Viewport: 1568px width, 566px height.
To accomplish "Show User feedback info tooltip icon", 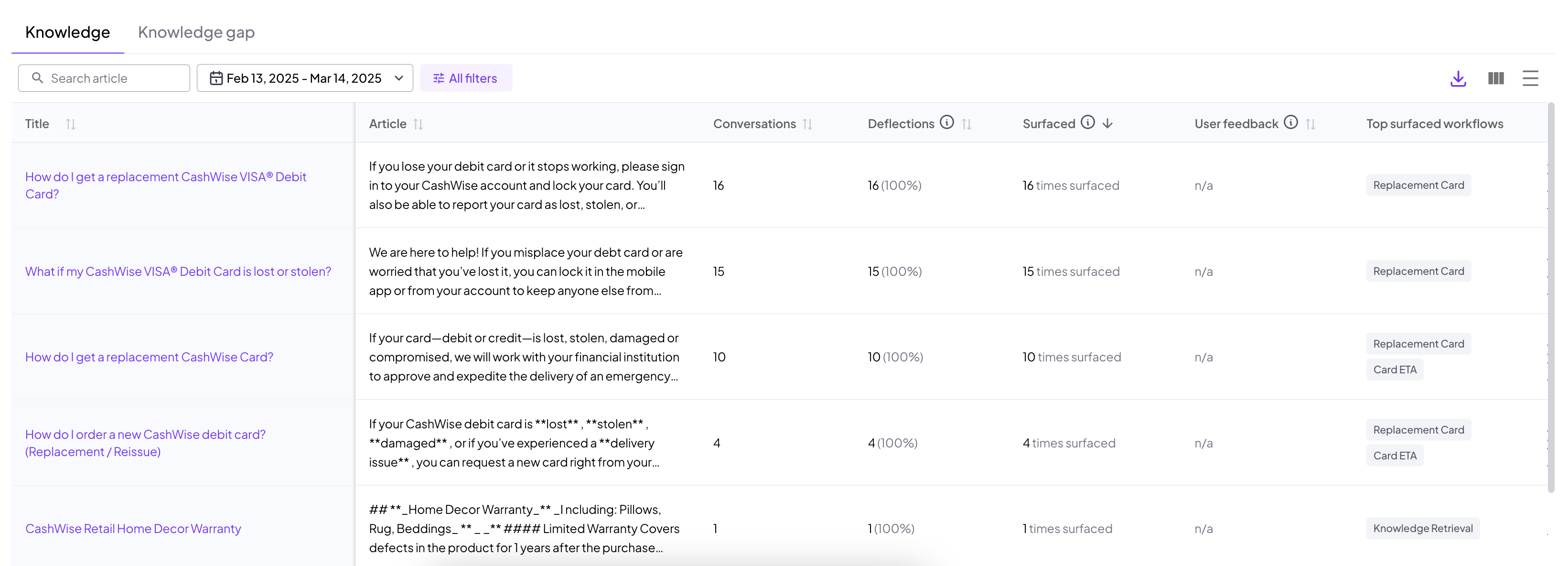I will (x=1291, y=122).
